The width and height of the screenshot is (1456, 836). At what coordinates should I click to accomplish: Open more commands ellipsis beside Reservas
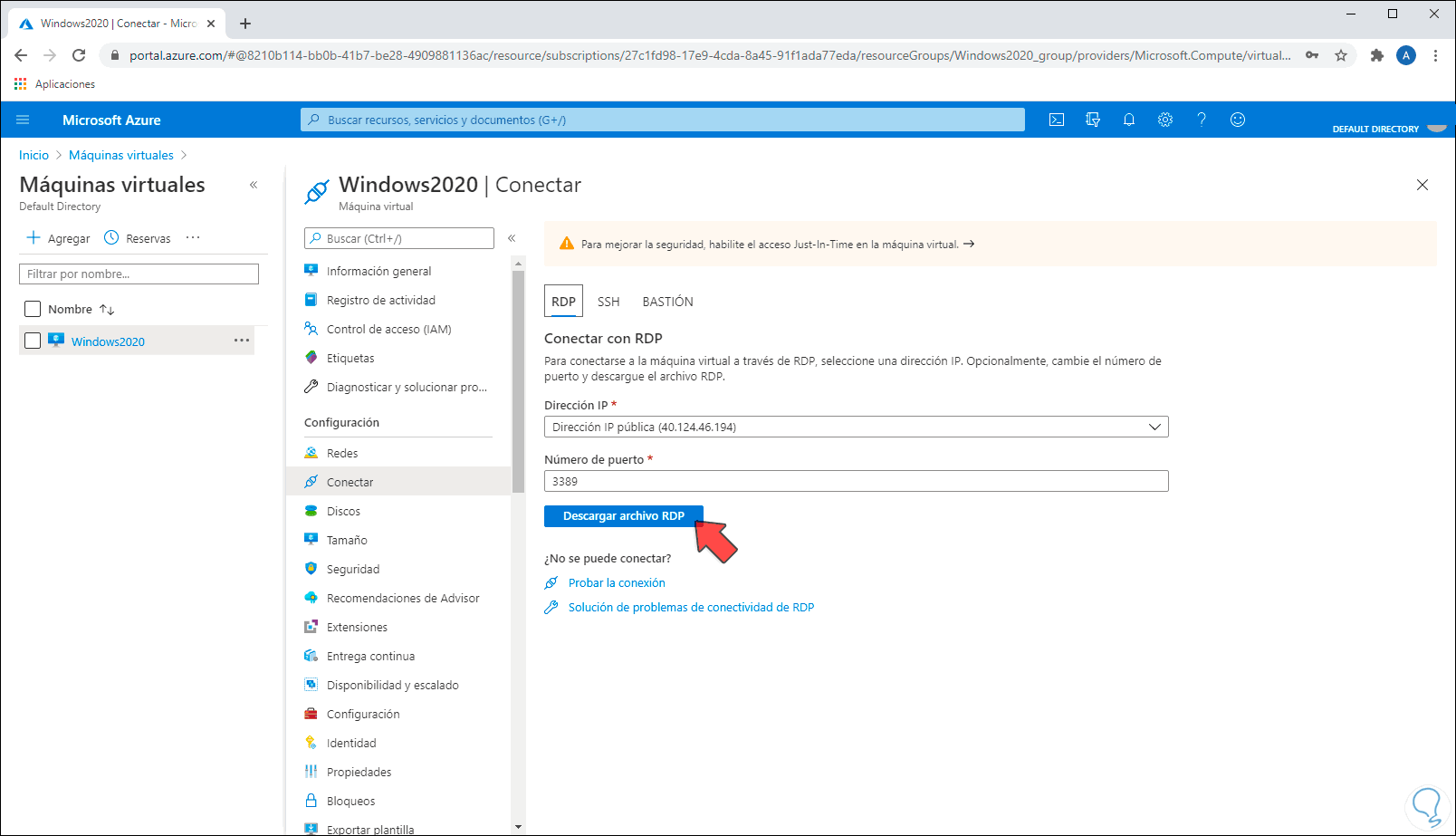coord(193,237)
